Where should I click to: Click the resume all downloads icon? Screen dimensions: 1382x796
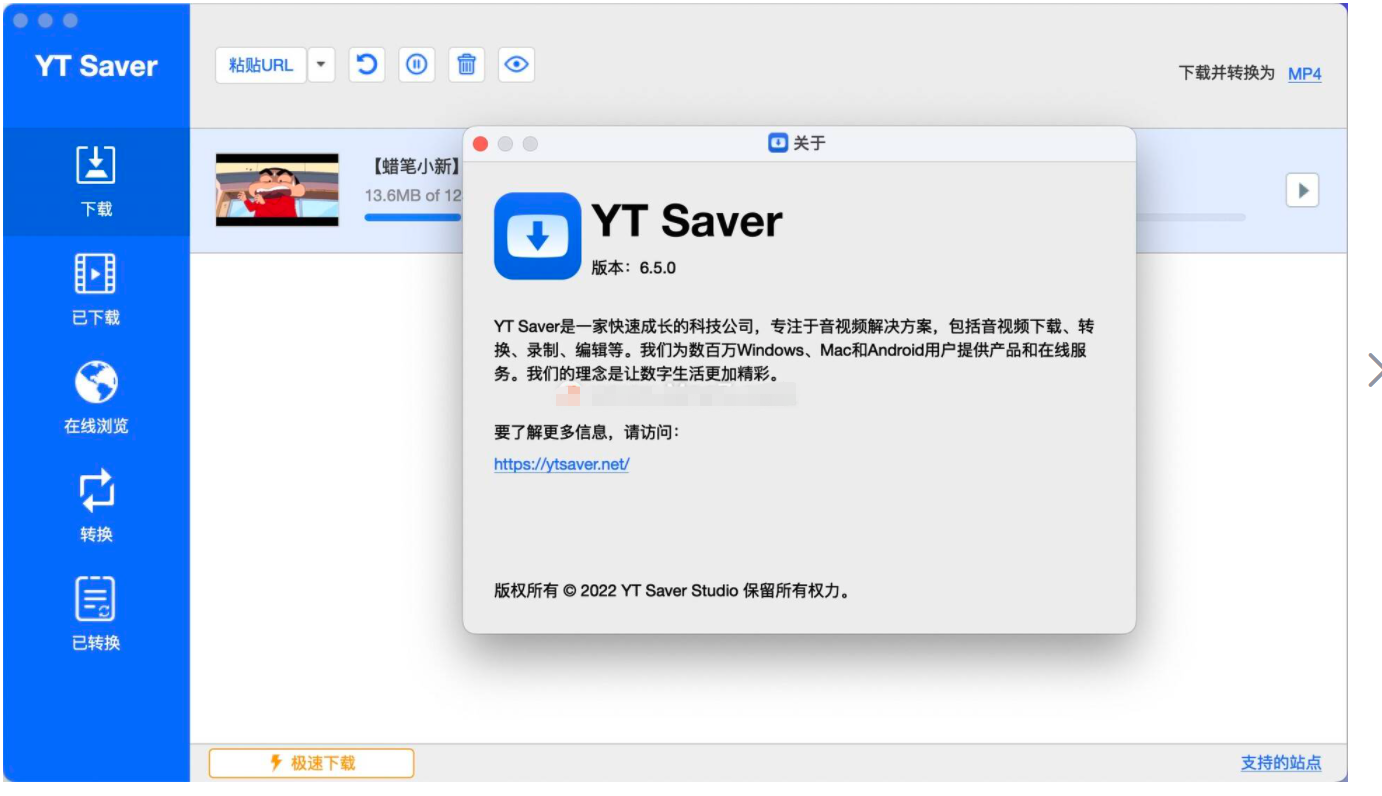point(367,65)
